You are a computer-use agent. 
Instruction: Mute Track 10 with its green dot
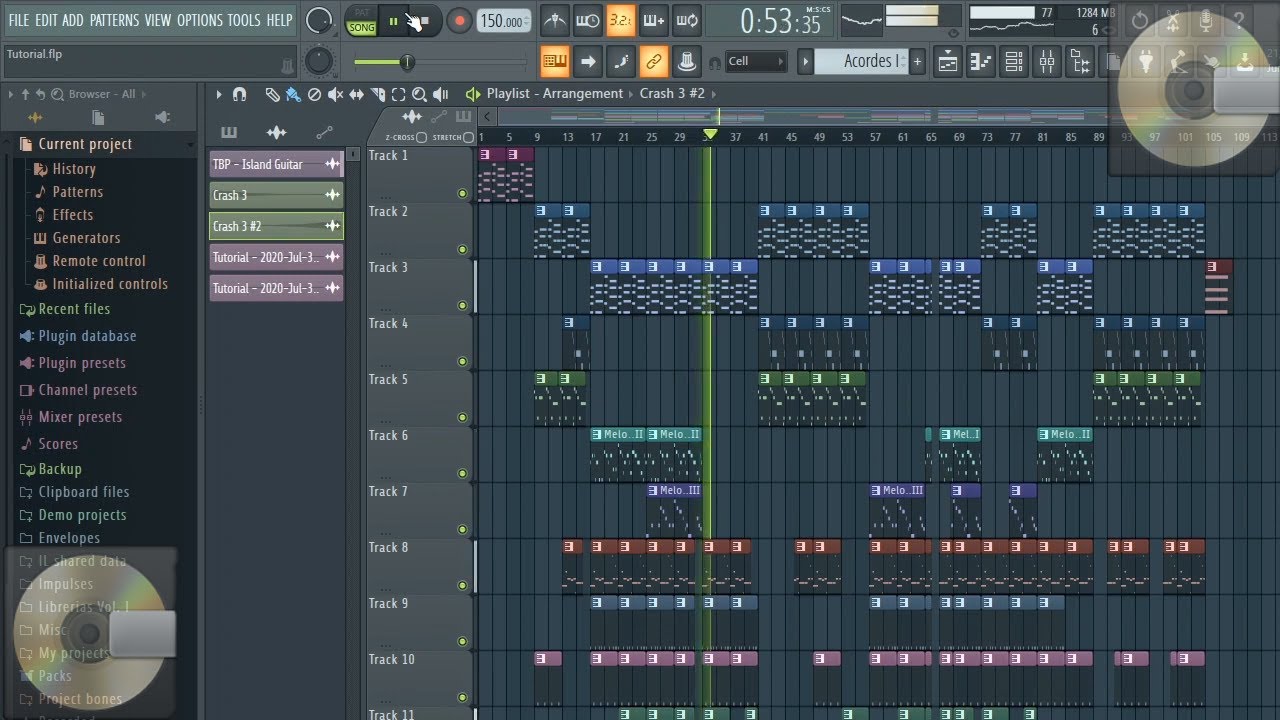462,697
